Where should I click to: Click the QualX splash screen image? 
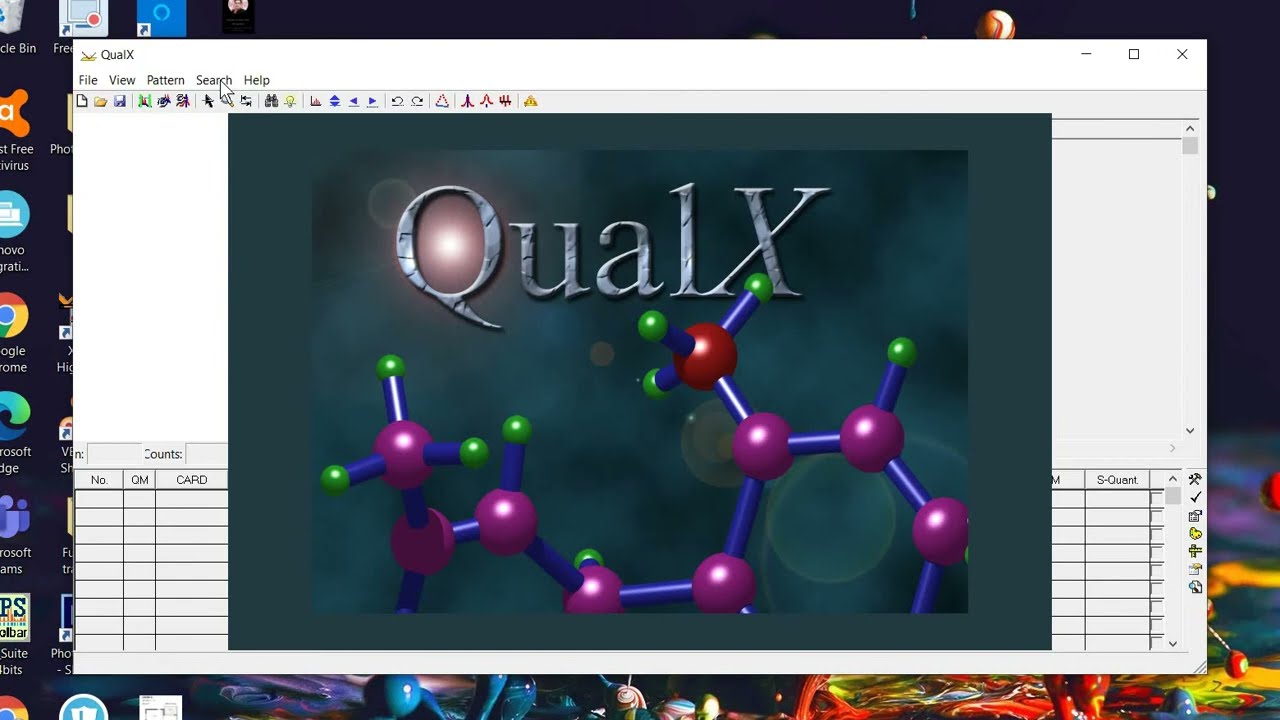[640, 382]
